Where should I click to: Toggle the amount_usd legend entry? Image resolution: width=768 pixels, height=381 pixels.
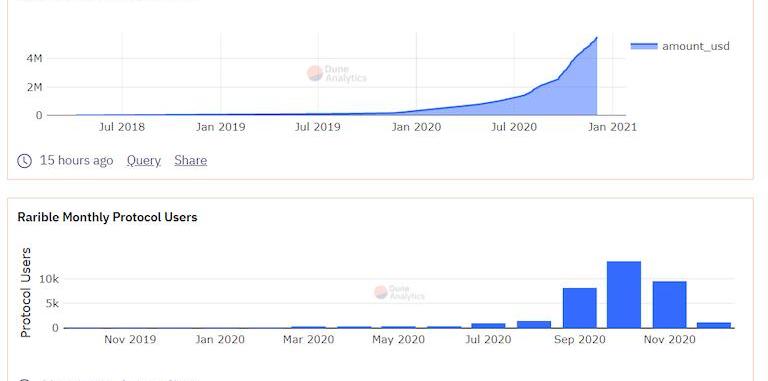coord(680,46)
